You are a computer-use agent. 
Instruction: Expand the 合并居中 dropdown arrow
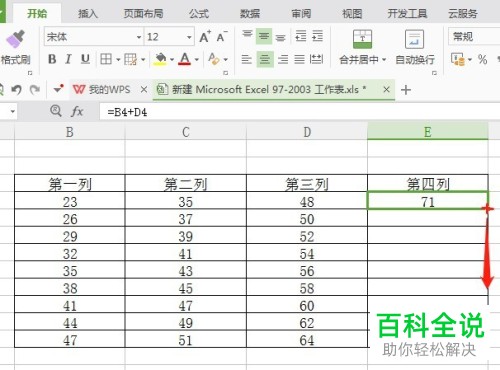click(384, 60)
